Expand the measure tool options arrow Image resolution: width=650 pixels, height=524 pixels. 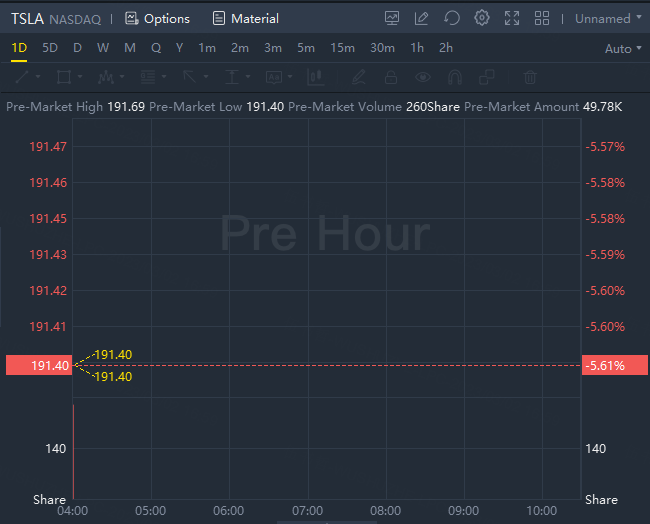point(248,77)
